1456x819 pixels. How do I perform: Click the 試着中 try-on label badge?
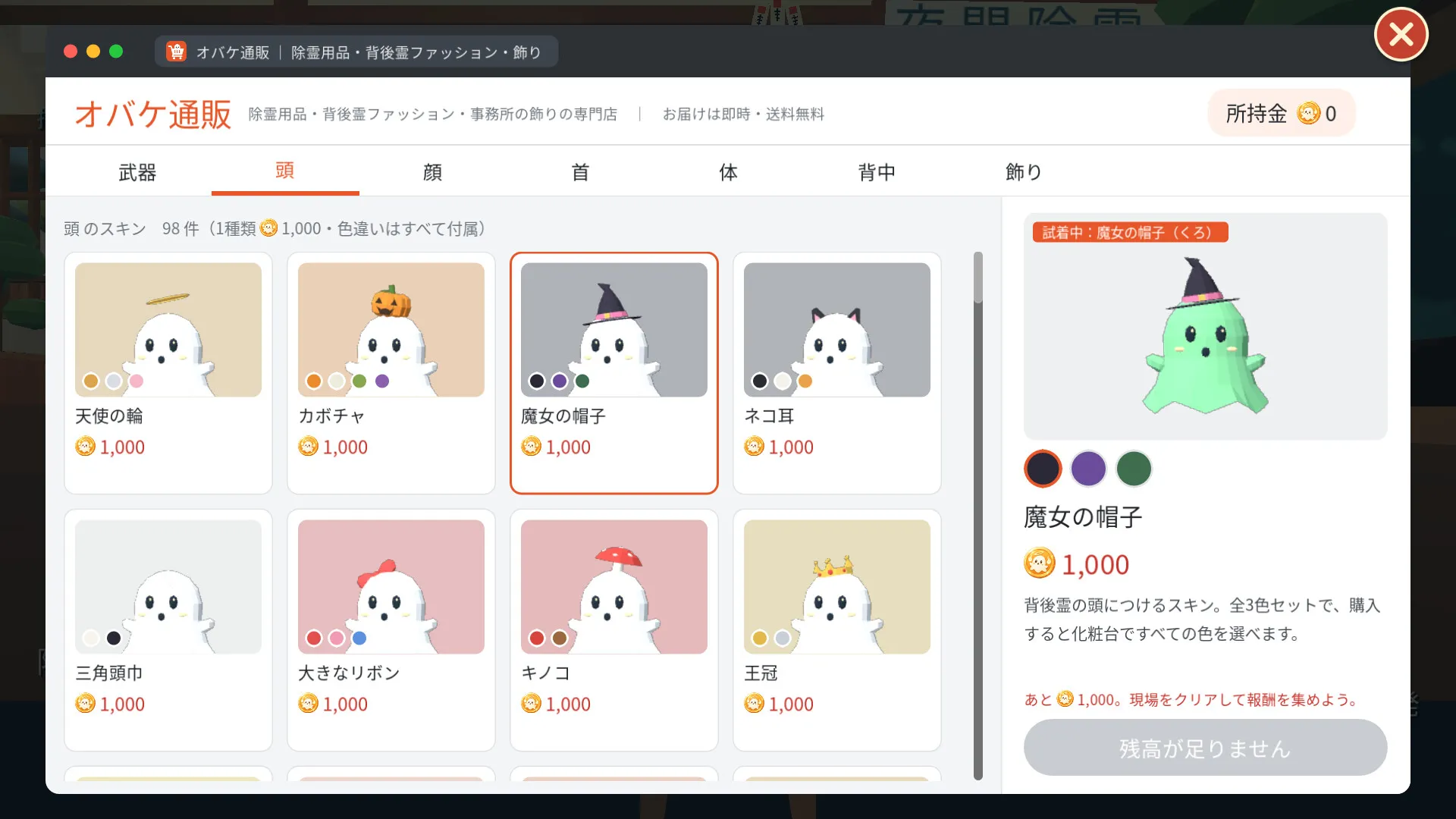[1130, 232]
